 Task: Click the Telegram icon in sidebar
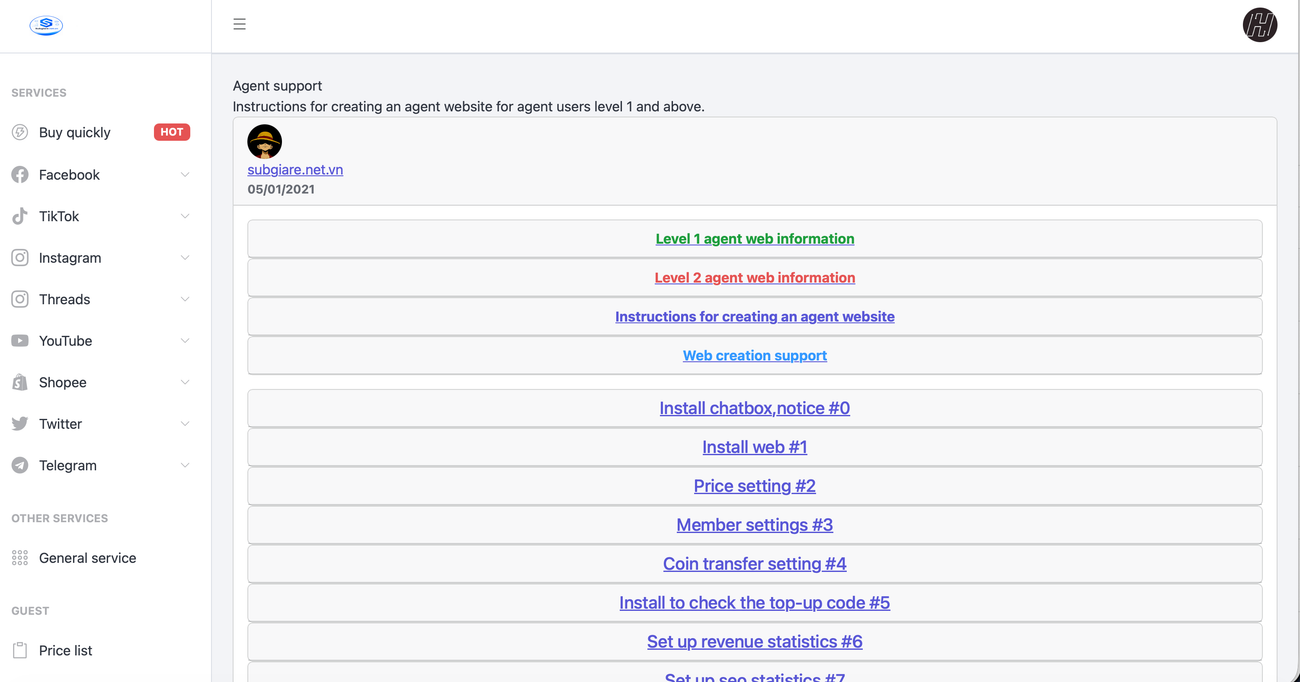(x=20, y=465)
